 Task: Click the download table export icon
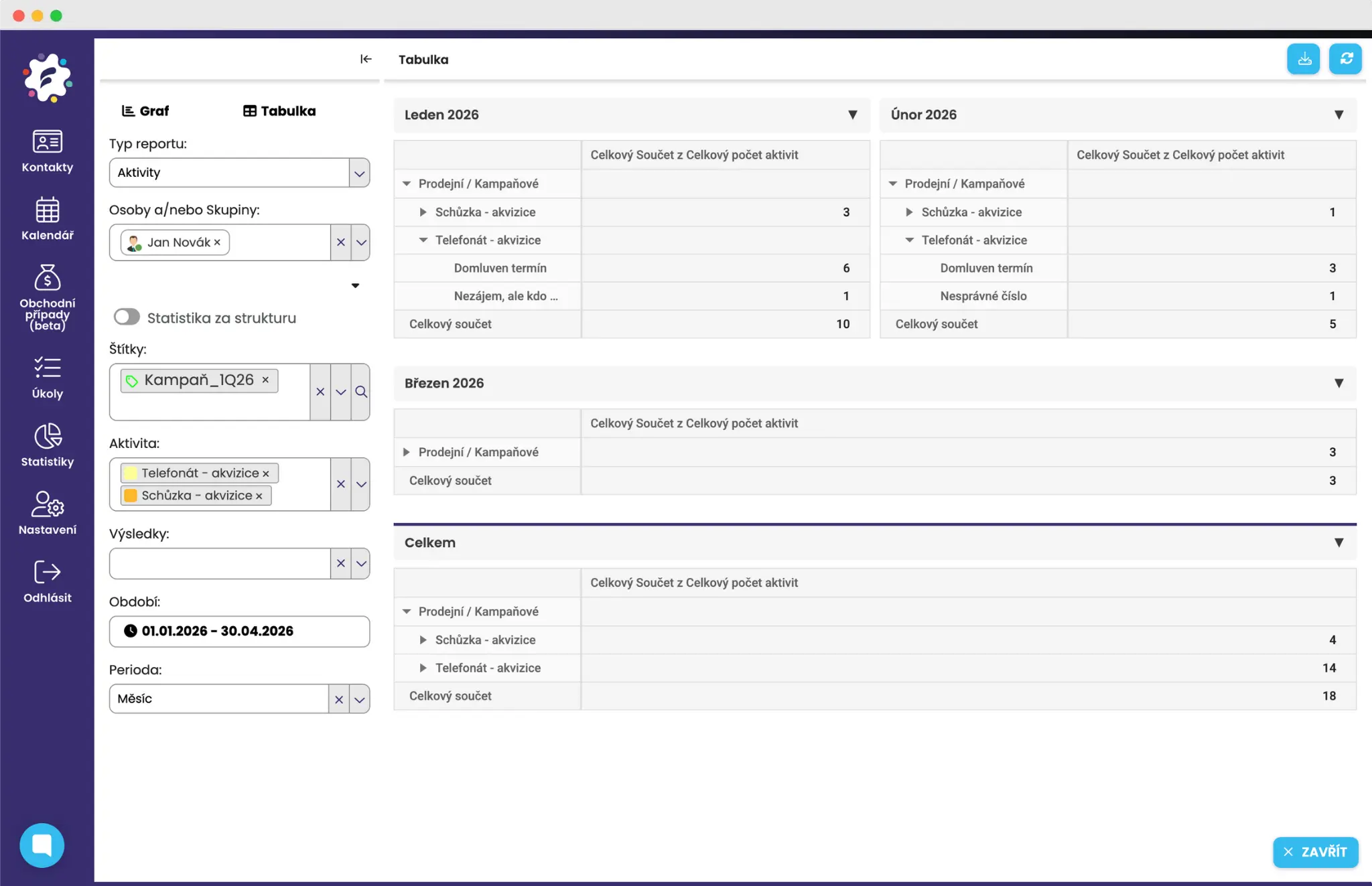coord(1303,59)
